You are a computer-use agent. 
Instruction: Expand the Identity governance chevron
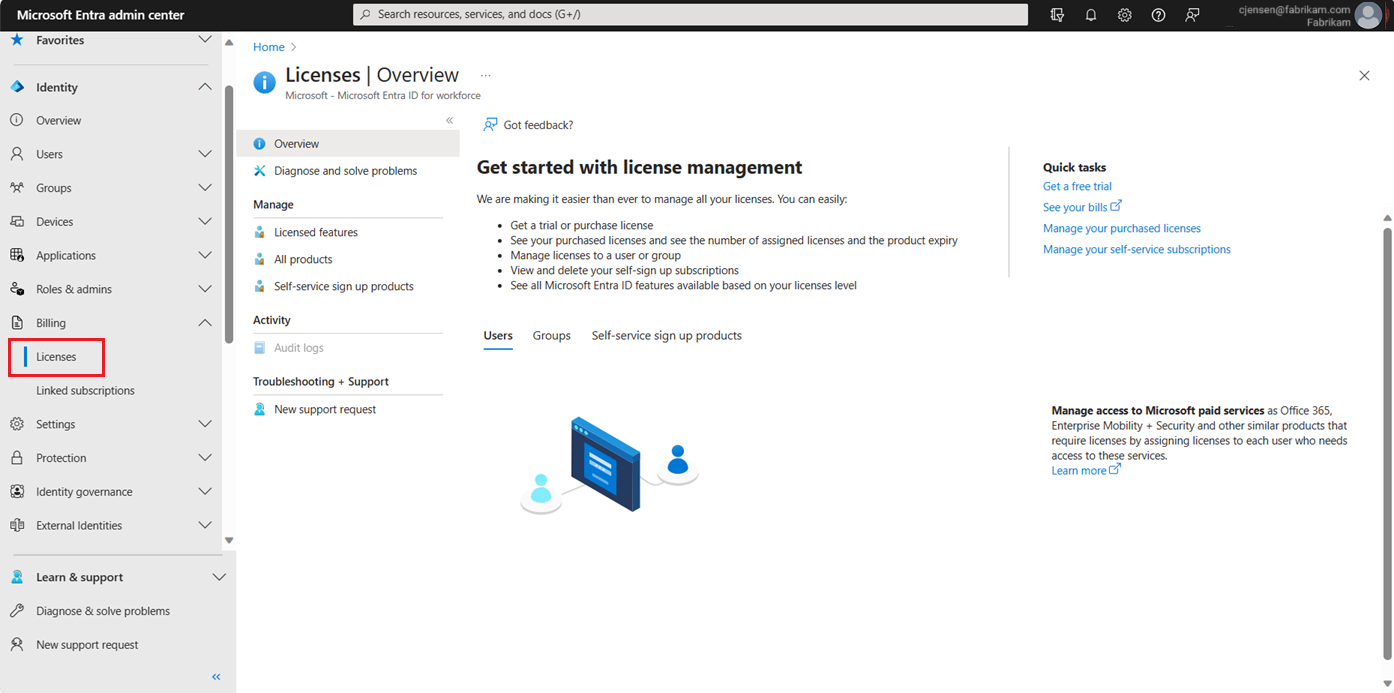point(205,492)
